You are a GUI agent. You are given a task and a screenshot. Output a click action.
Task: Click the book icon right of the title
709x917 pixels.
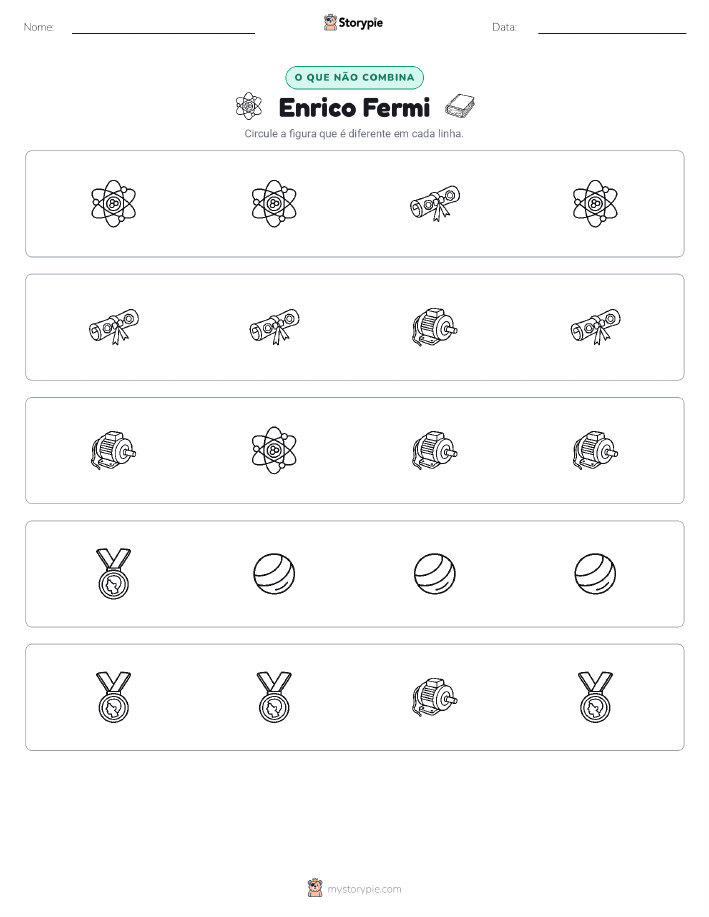(x=460, y=106)
